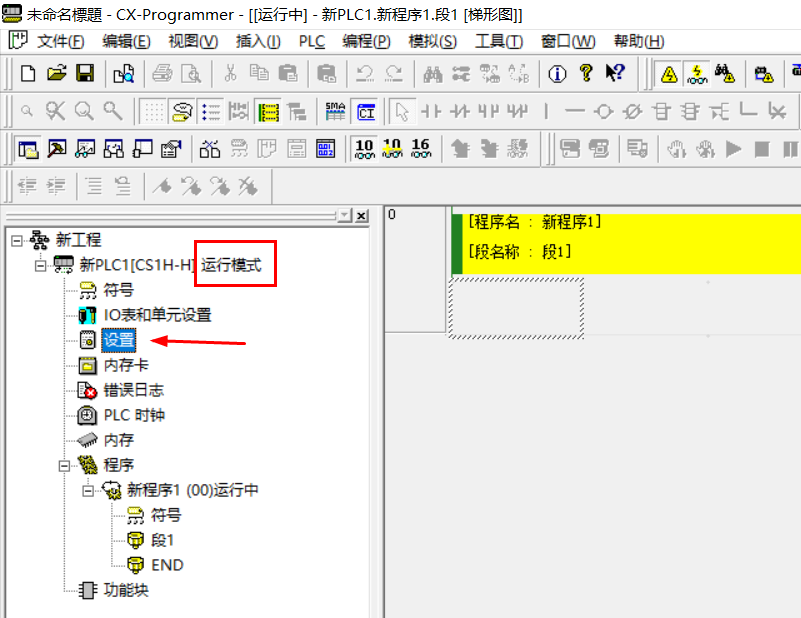Open the 帮助(H) menu
This screenshot has width=801, height=618.
tap(639, 41)
